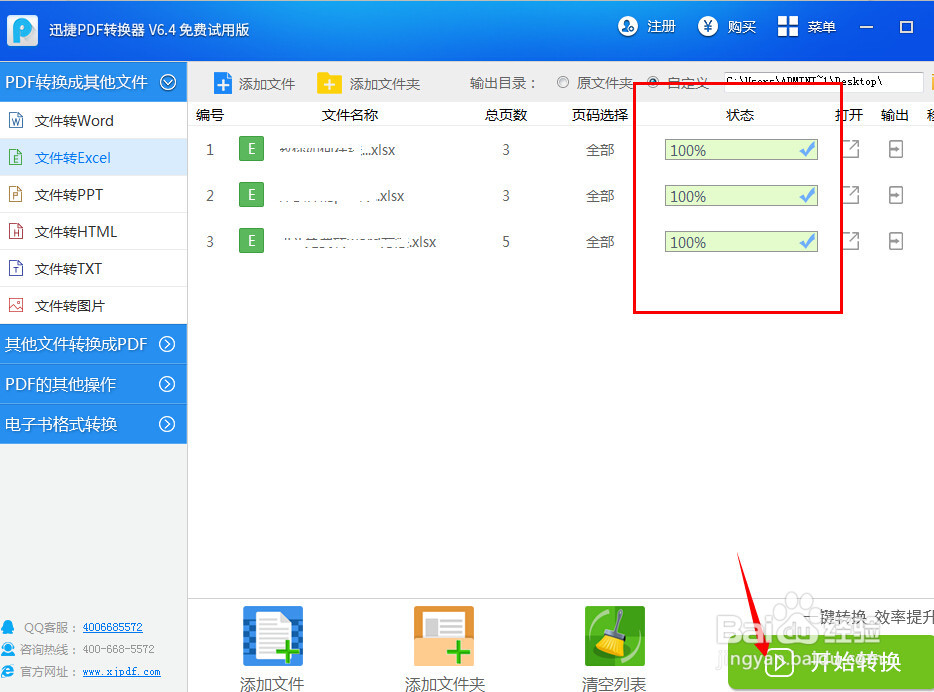934x692 pixels.
Task: Open the grid menu icon
Action: pyautogui.click(x=787, y=27)
